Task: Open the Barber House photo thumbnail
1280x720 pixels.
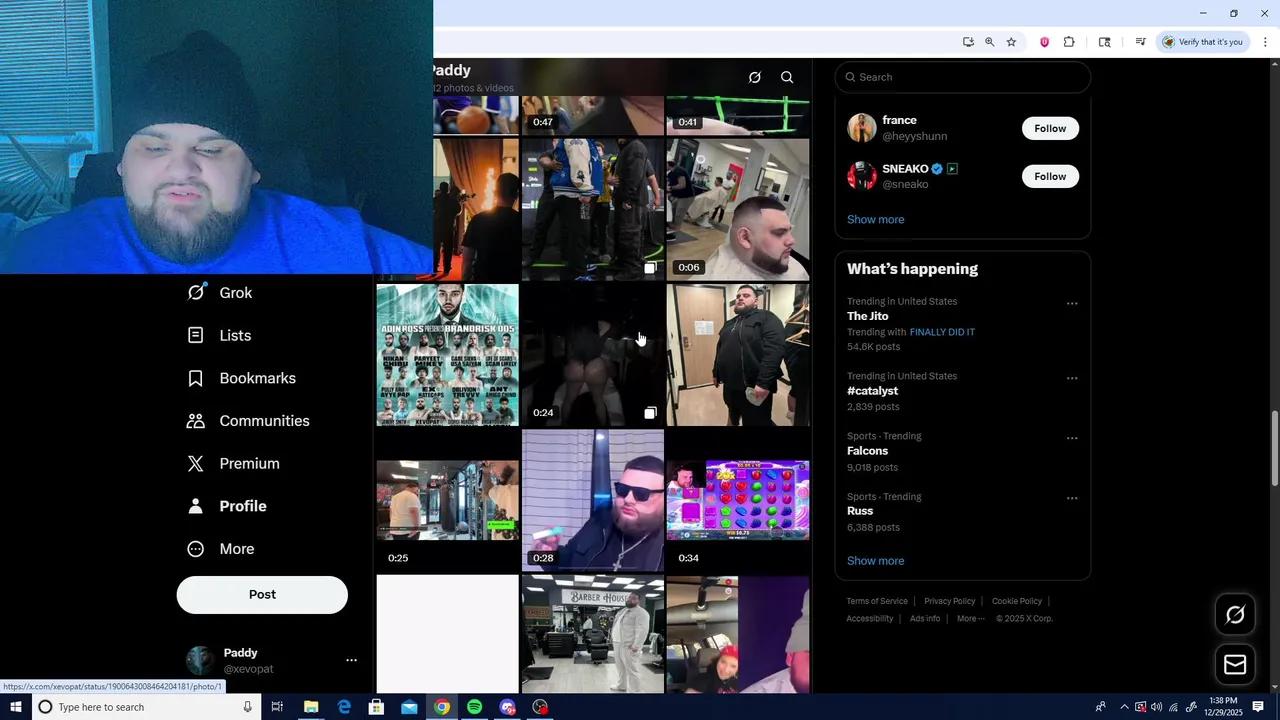Action: (x=592, y=634)
